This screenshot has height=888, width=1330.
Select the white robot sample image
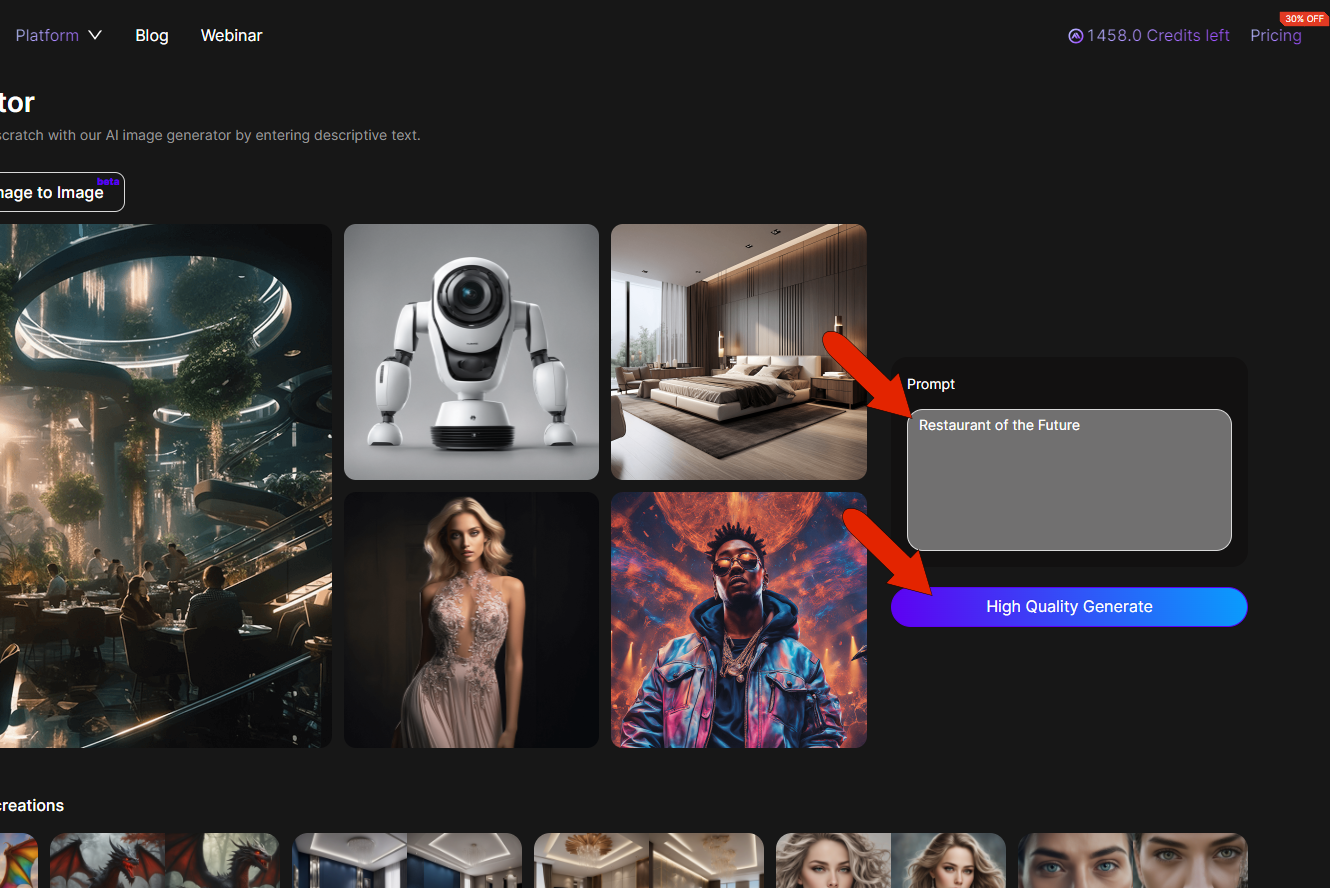[471, 352]
